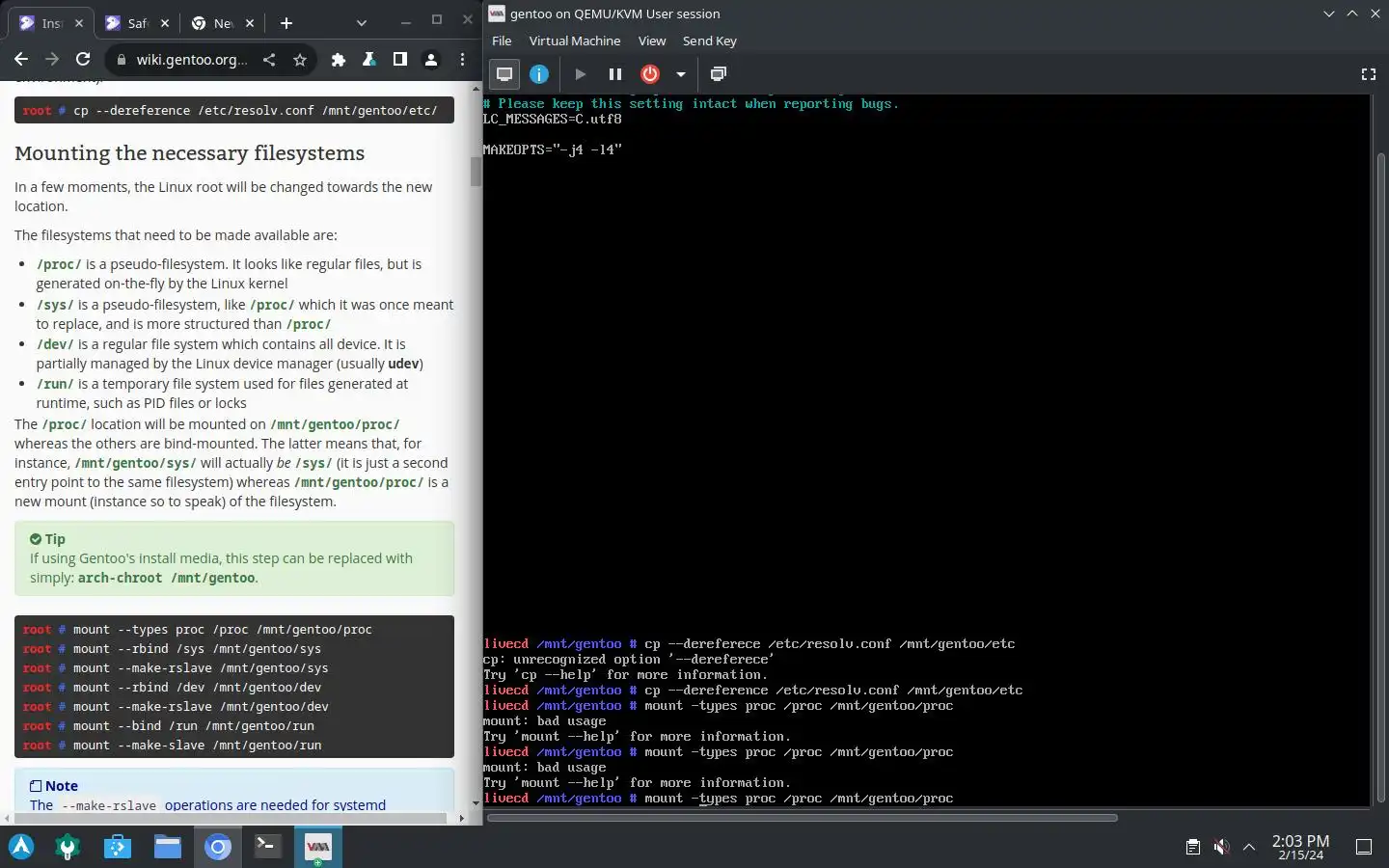Share the page from the address bar
Viewport: 1389px width, 868px height.
point(269,60)
